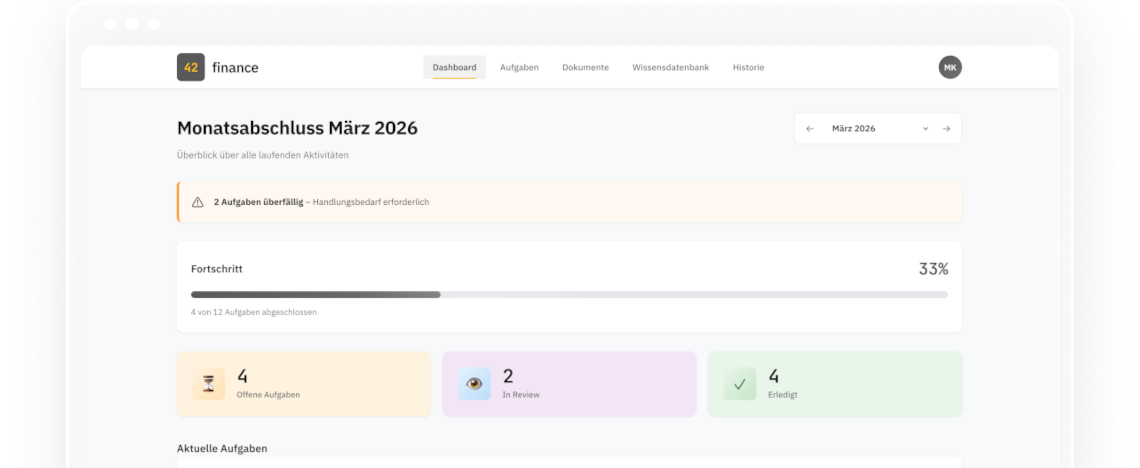Image resolution: width=1140 pixels, height=468 pixels.
Task: Go to next month with right arrow
Action: tap(946, 129)
